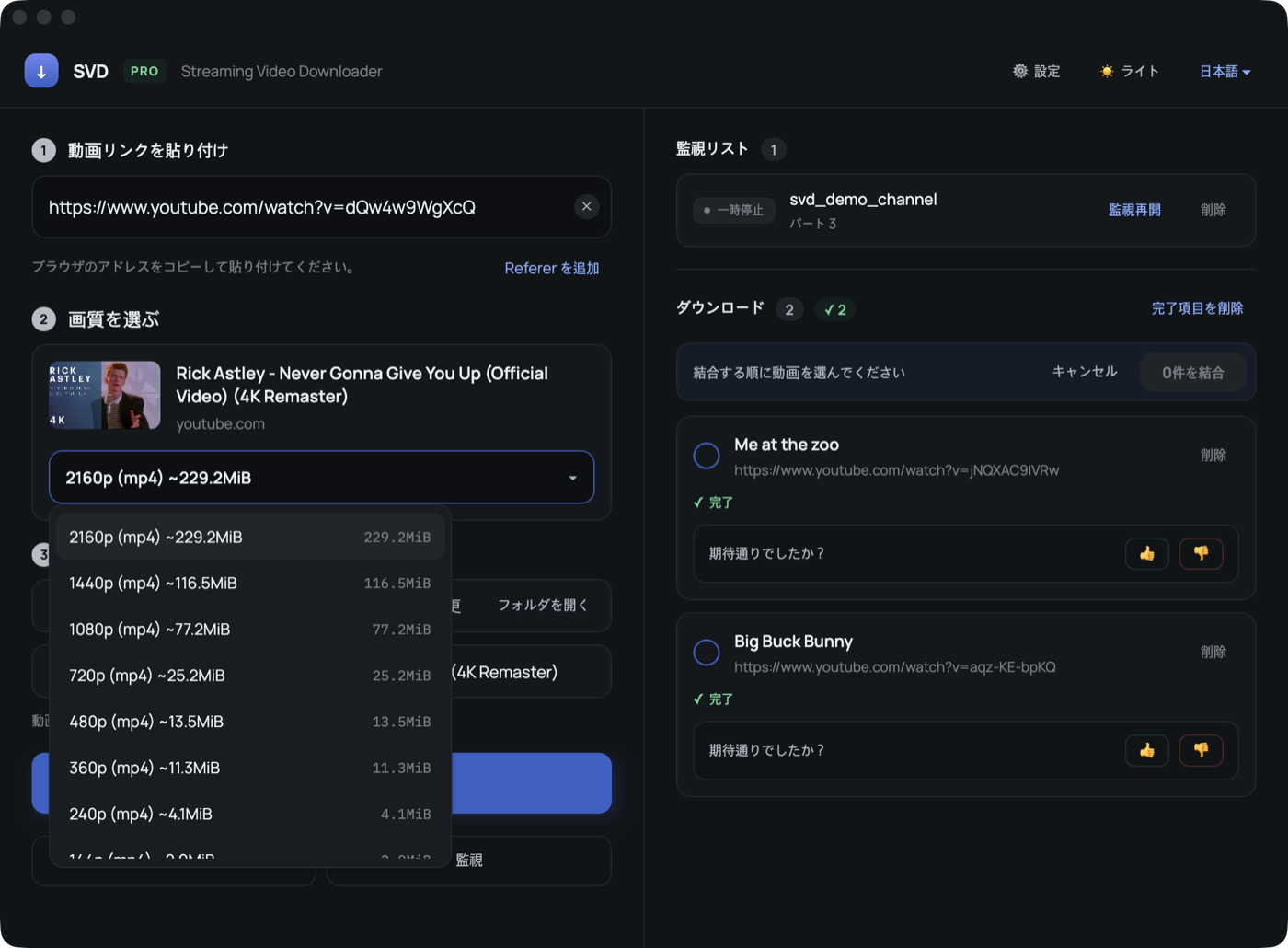
Task: Click the Rick Astley video thumbnail
Action: click(105, 395)
